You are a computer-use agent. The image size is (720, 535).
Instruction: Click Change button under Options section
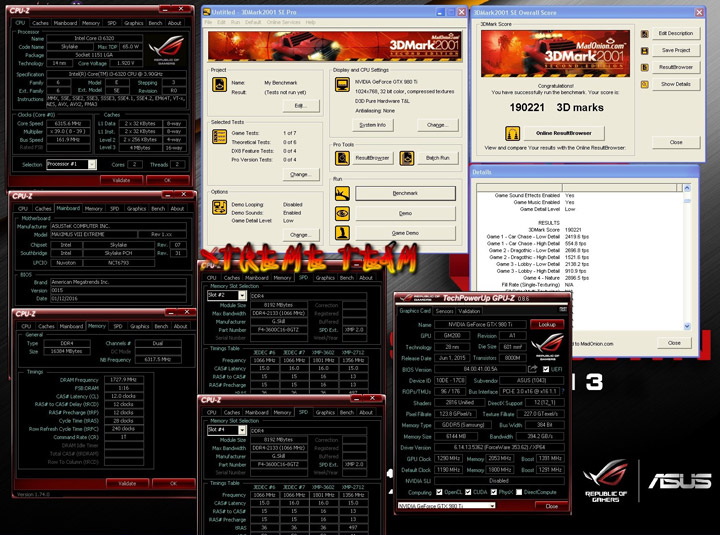click(x=301, y=235)
